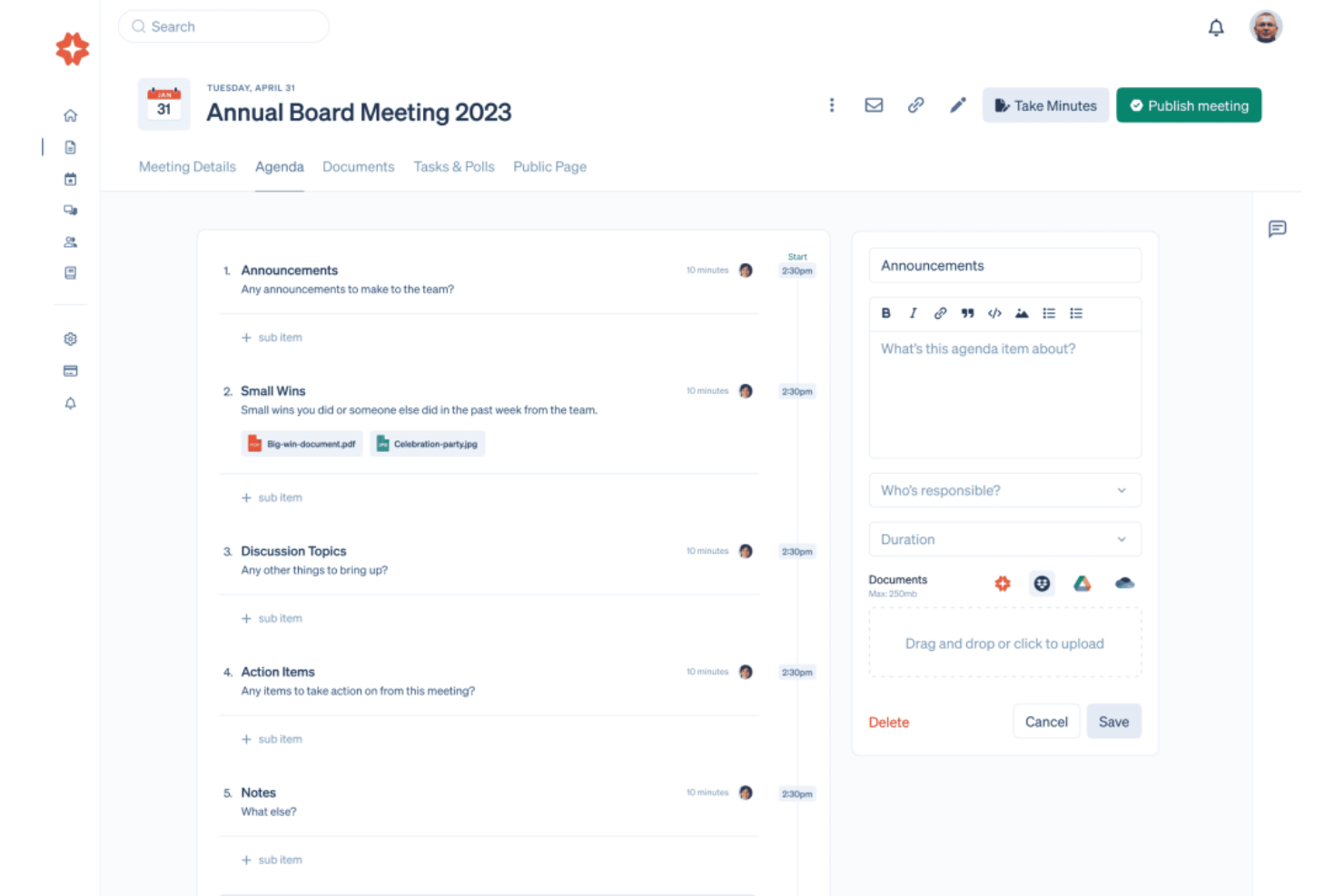The height and width of the screenshot is (896, 1344).
Task: Attach a file from Dropbox
Action: pos(1042,583)
